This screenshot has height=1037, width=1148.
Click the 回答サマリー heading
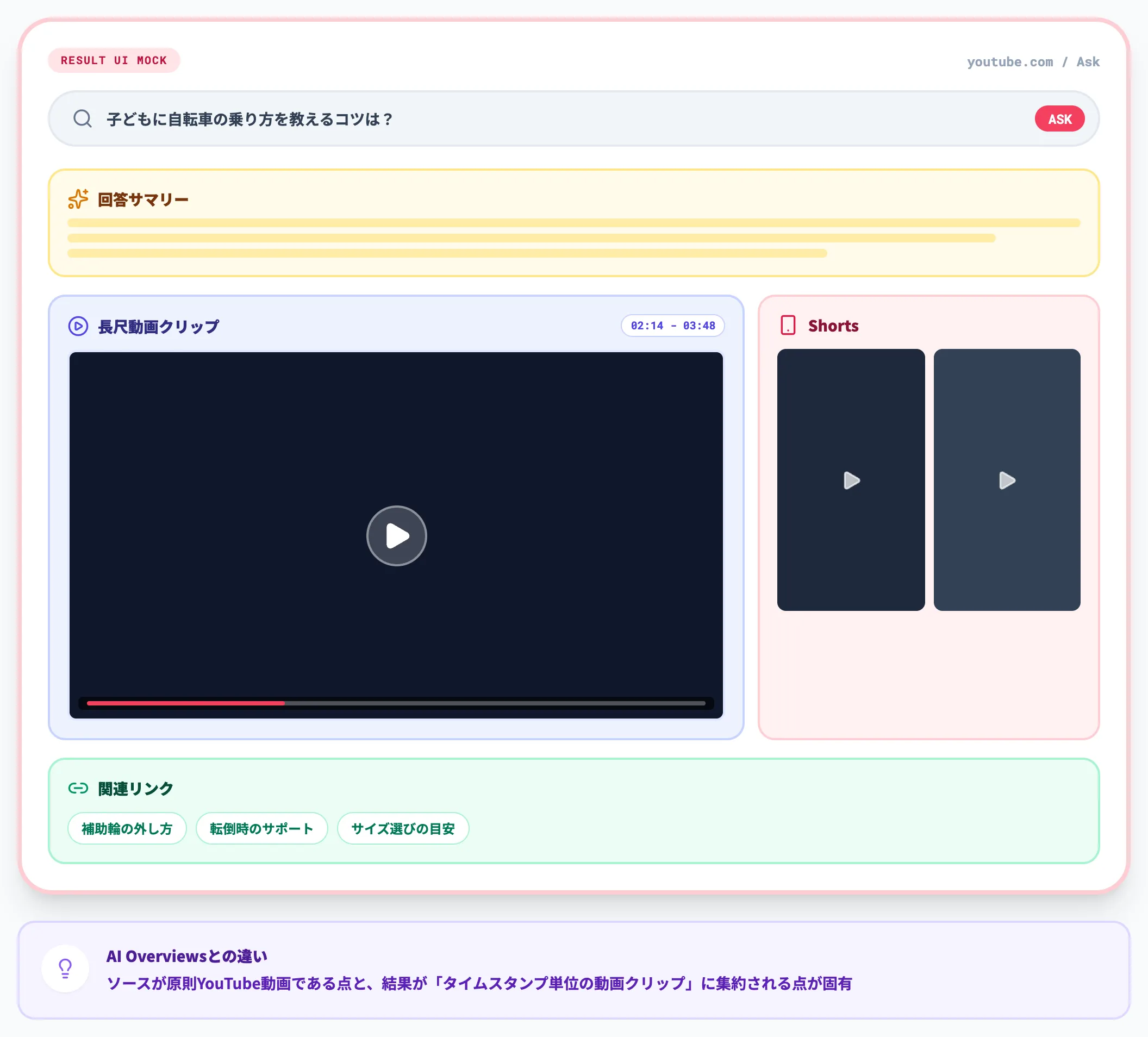click(x=143, y=199)
